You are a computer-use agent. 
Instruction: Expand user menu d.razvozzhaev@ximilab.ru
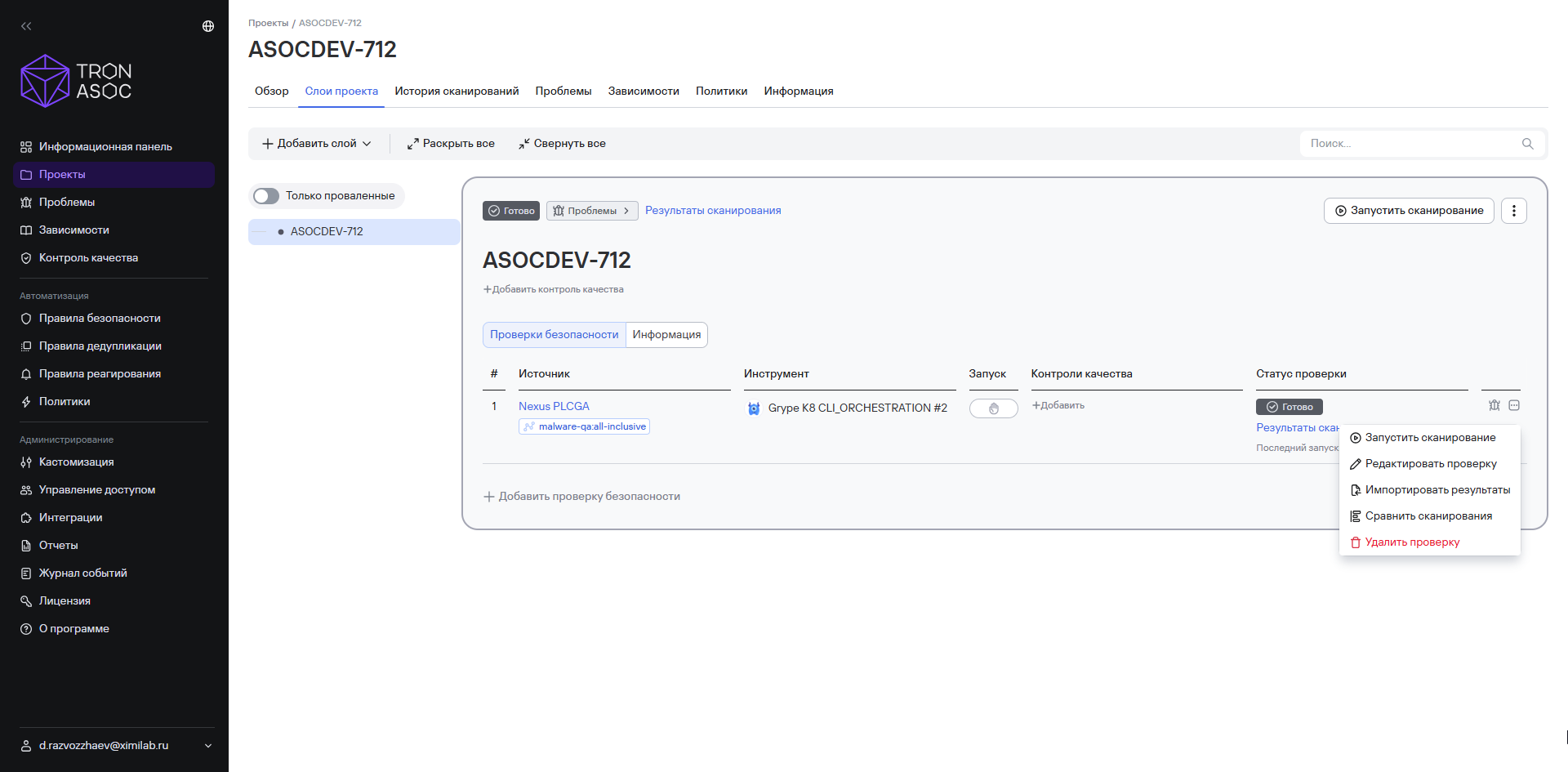[x=115, y=745]
